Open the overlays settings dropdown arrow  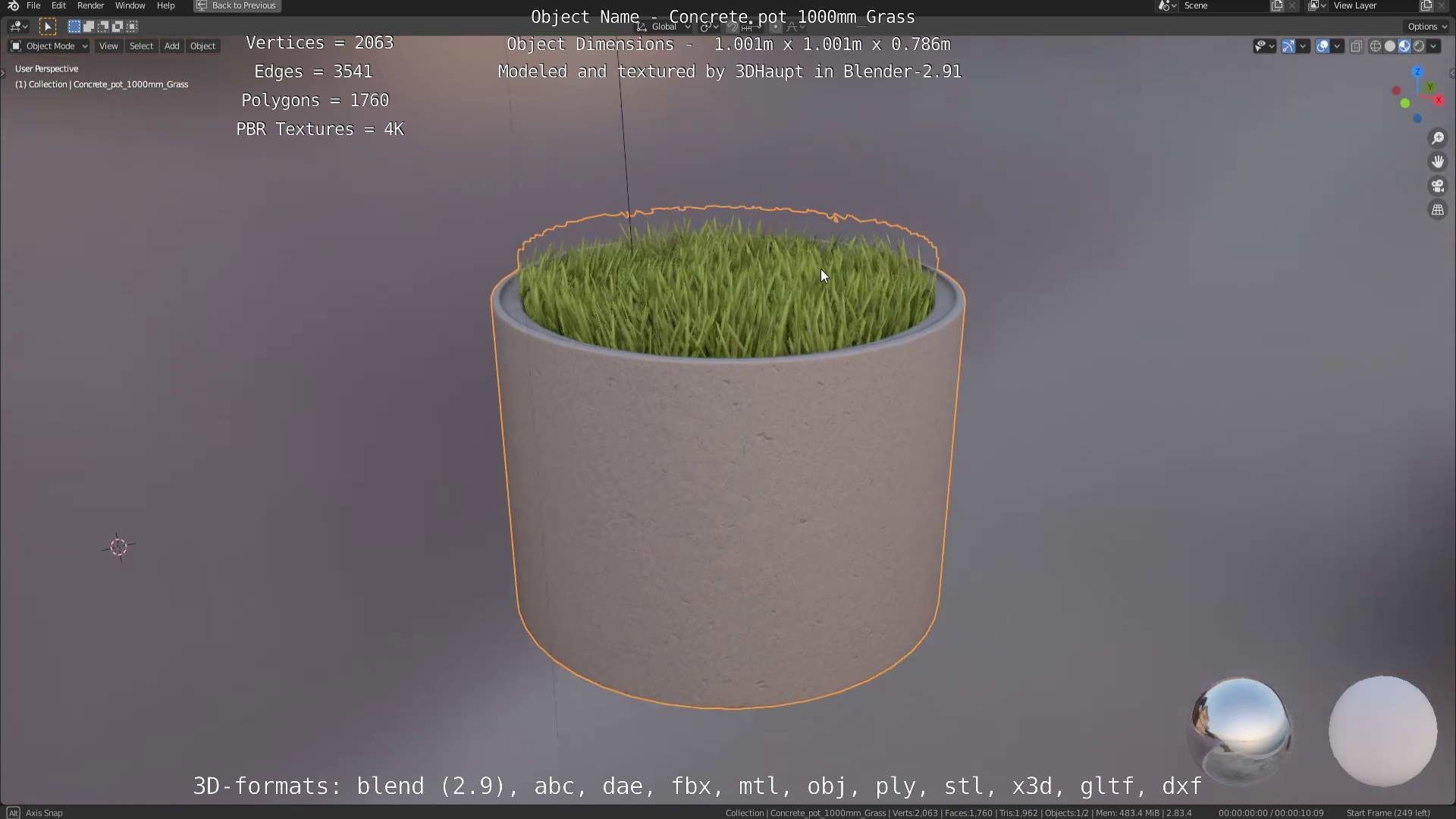(1337, 46)
